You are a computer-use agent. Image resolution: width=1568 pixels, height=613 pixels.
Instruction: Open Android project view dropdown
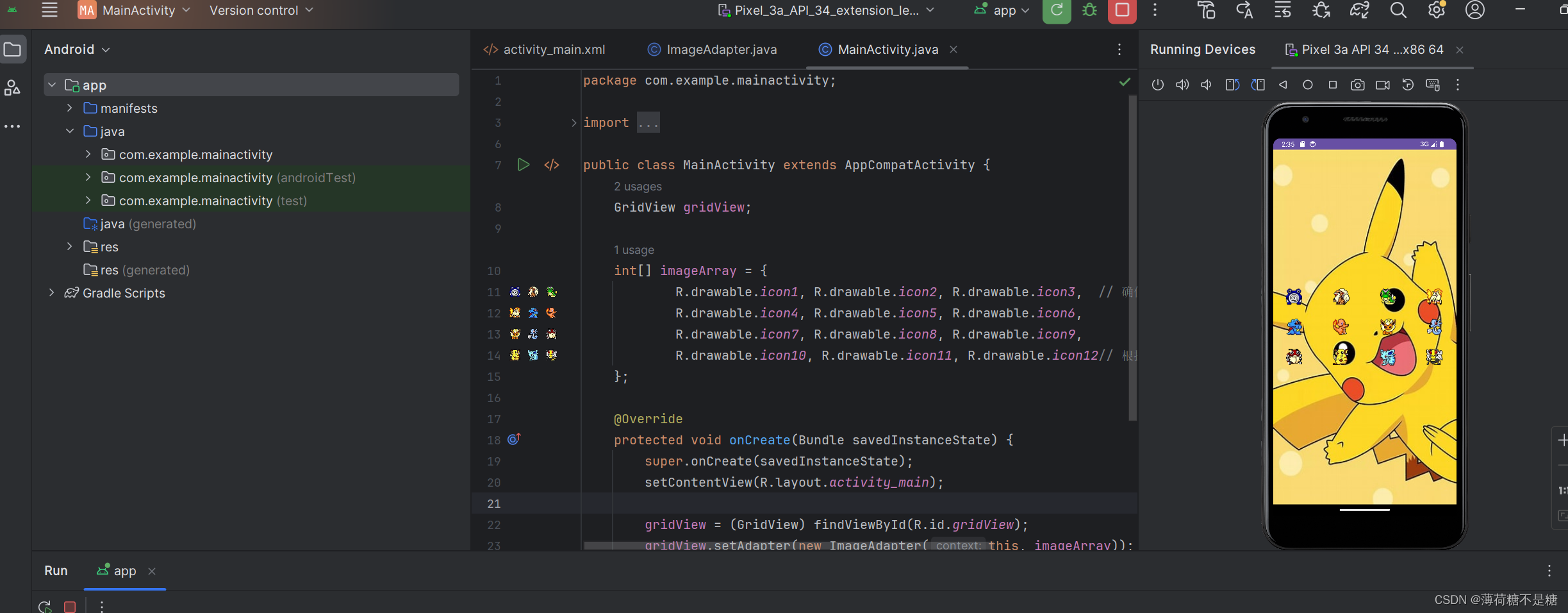coord(77,49)
